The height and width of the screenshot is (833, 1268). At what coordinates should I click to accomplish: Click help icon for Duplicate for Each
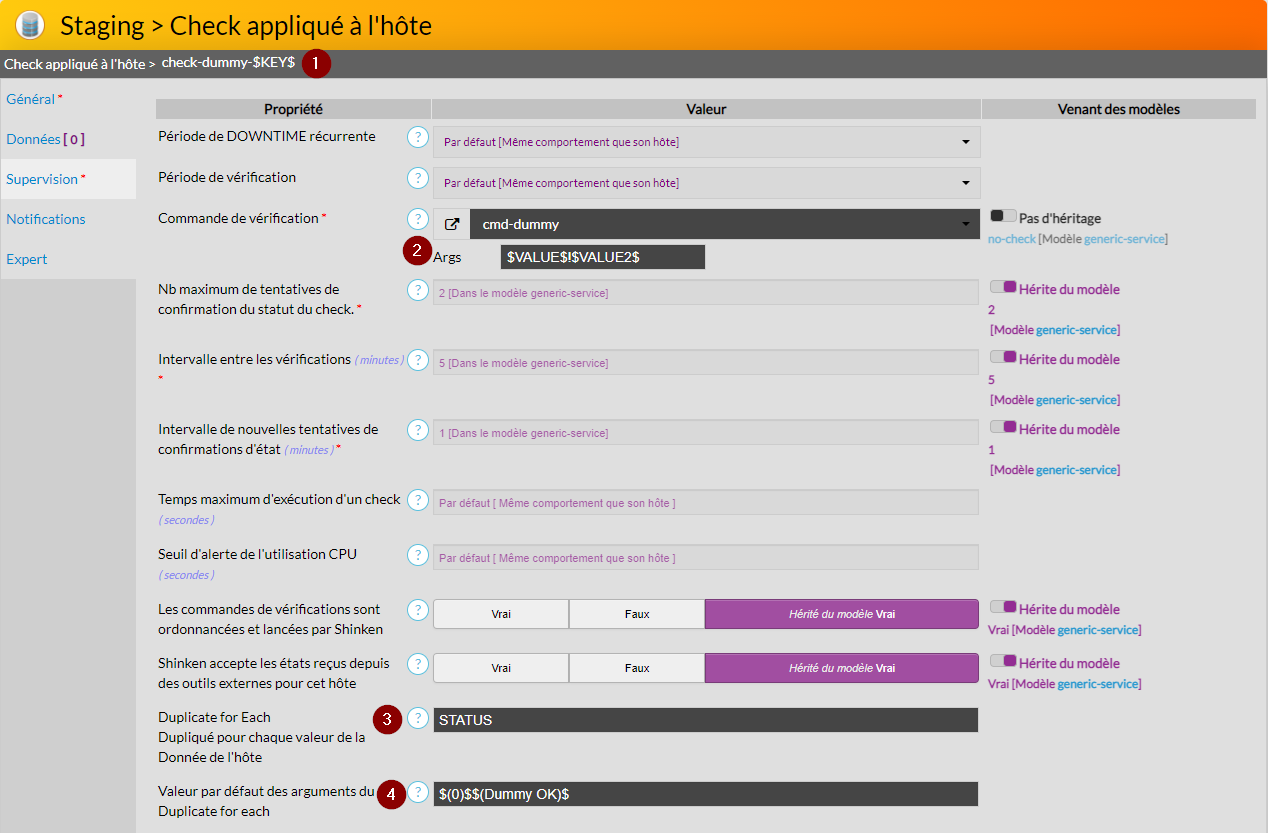point(418,719)
